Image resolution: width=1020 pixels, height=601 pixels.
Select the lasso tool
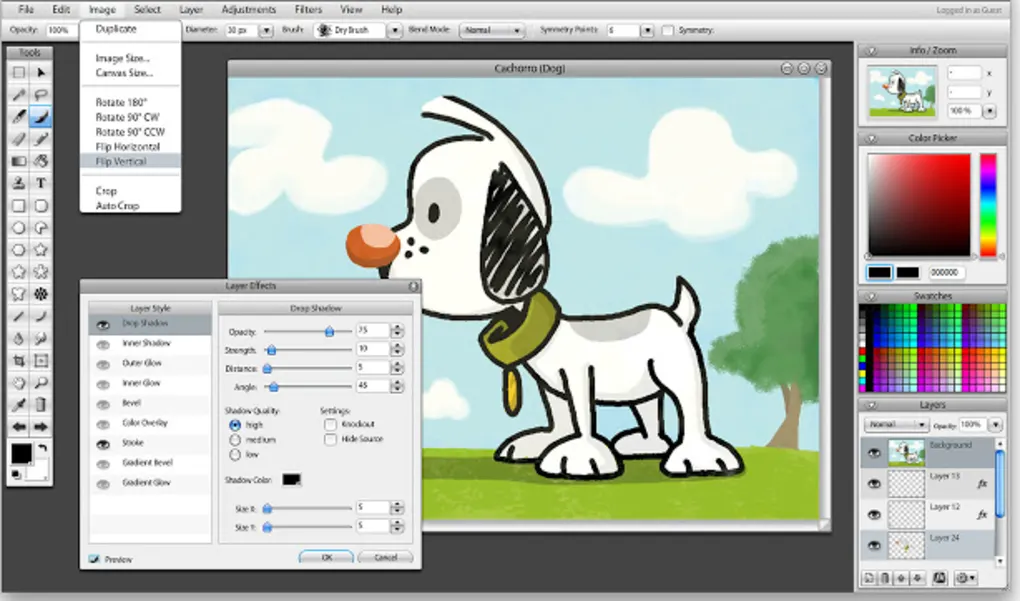click(x=41, y=94)
